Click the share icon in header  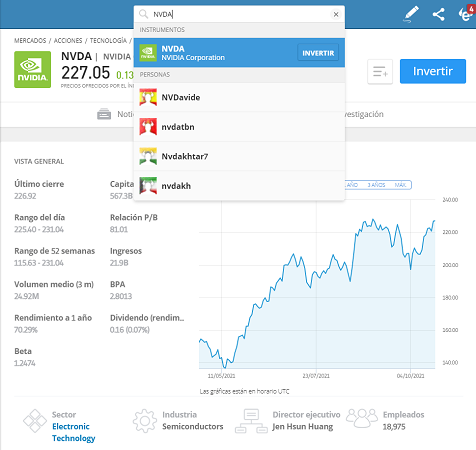click(x=438, y=15)
